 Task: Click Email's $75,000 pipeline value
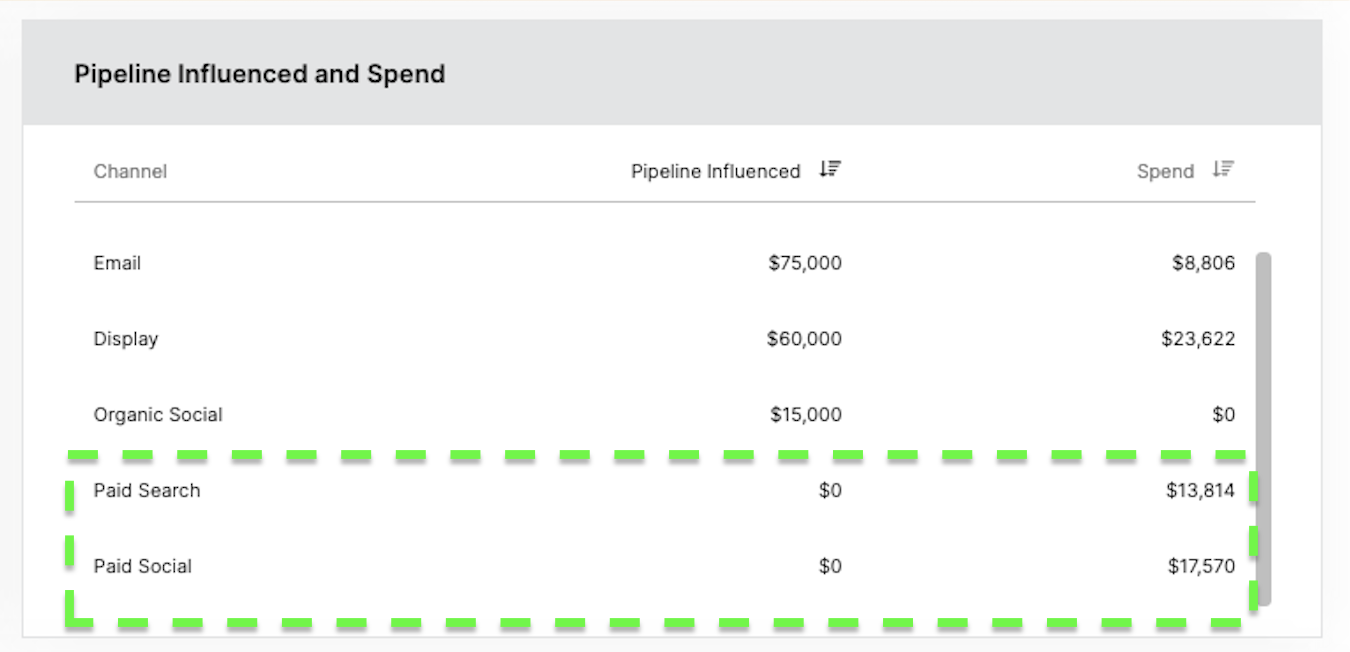pos(805,263)
